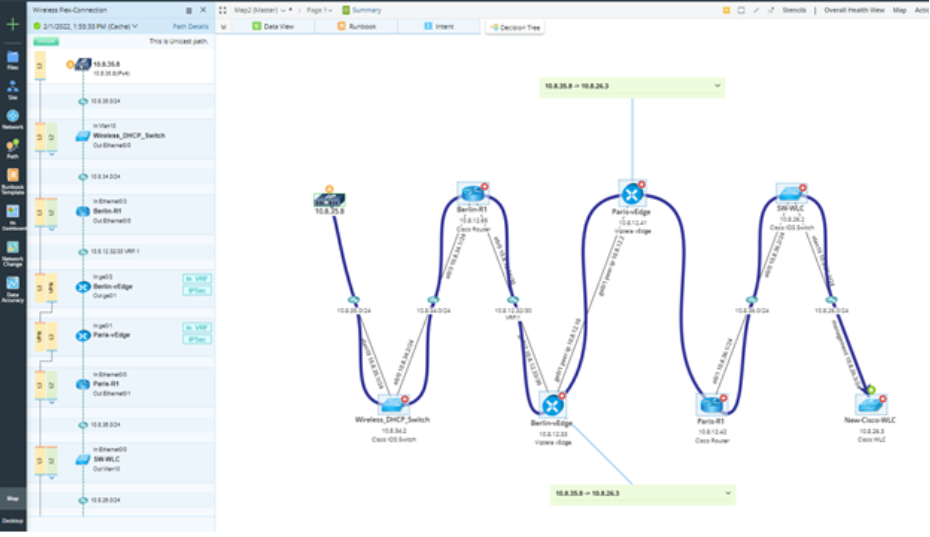The image size is (930, 537).
Task: Expand the lower 10.8.35.8 -> 10.8.26.3 path note
Action: [x=727, y=493]
